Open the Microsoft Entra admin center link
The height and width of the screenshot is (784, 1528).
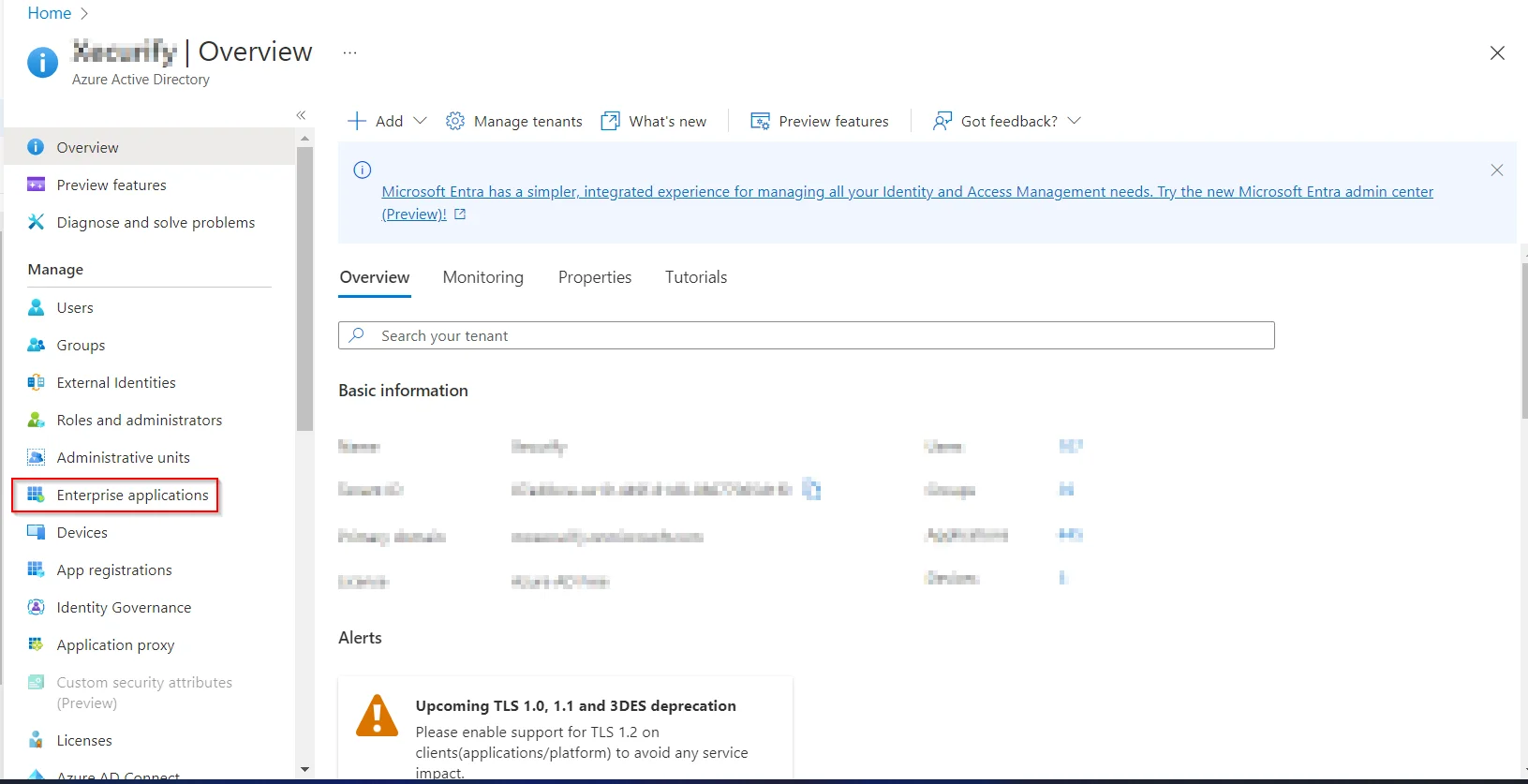907,202
